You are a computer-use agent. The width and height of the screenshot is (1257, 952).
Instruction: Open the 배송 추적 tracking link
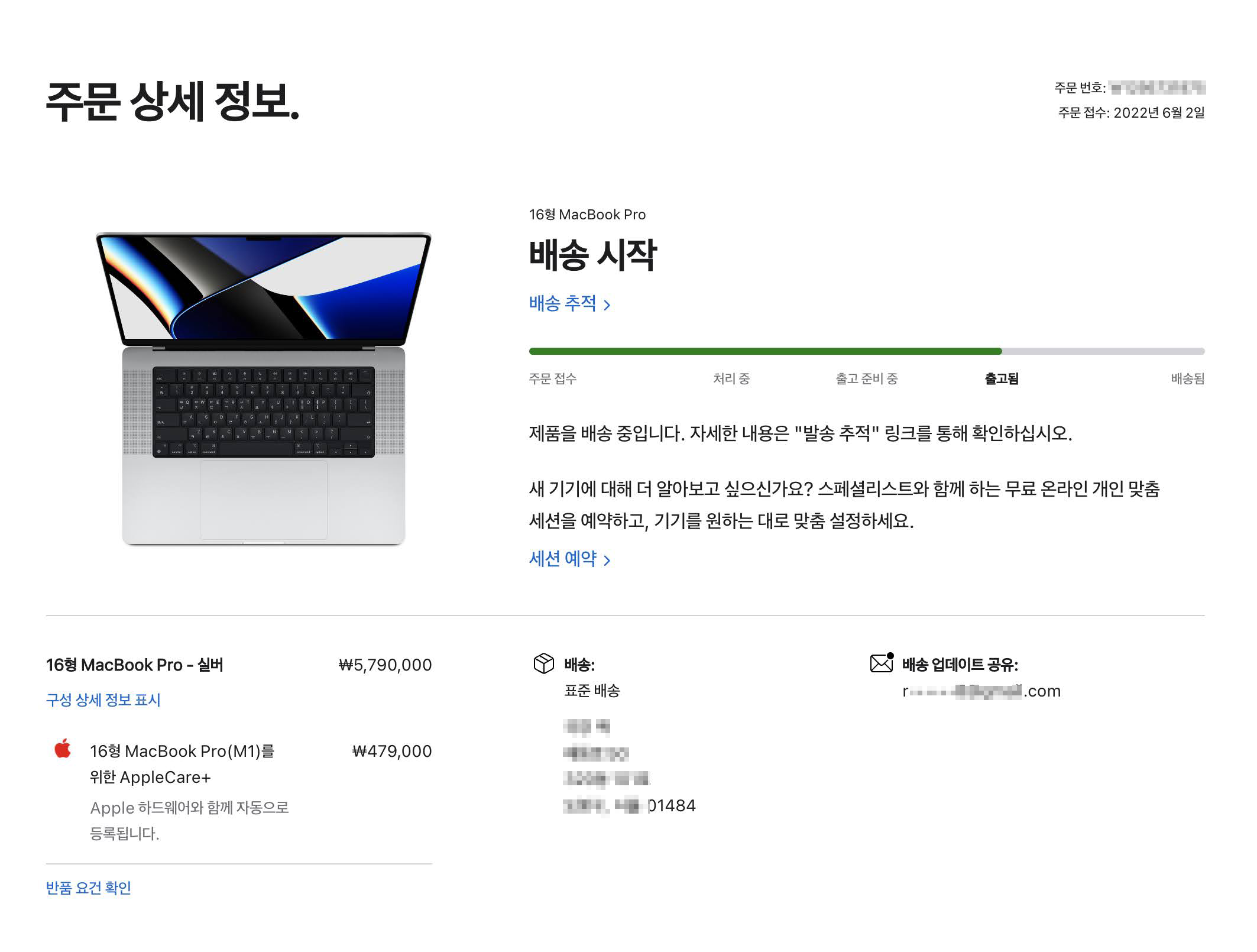point(569,303)
